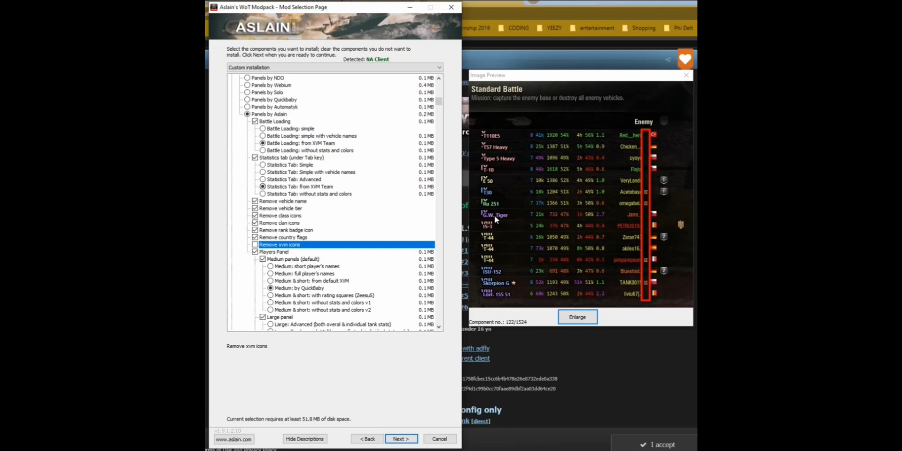Open the entertainment bookmark folder
Screen dimensions: 902x451
592,28
